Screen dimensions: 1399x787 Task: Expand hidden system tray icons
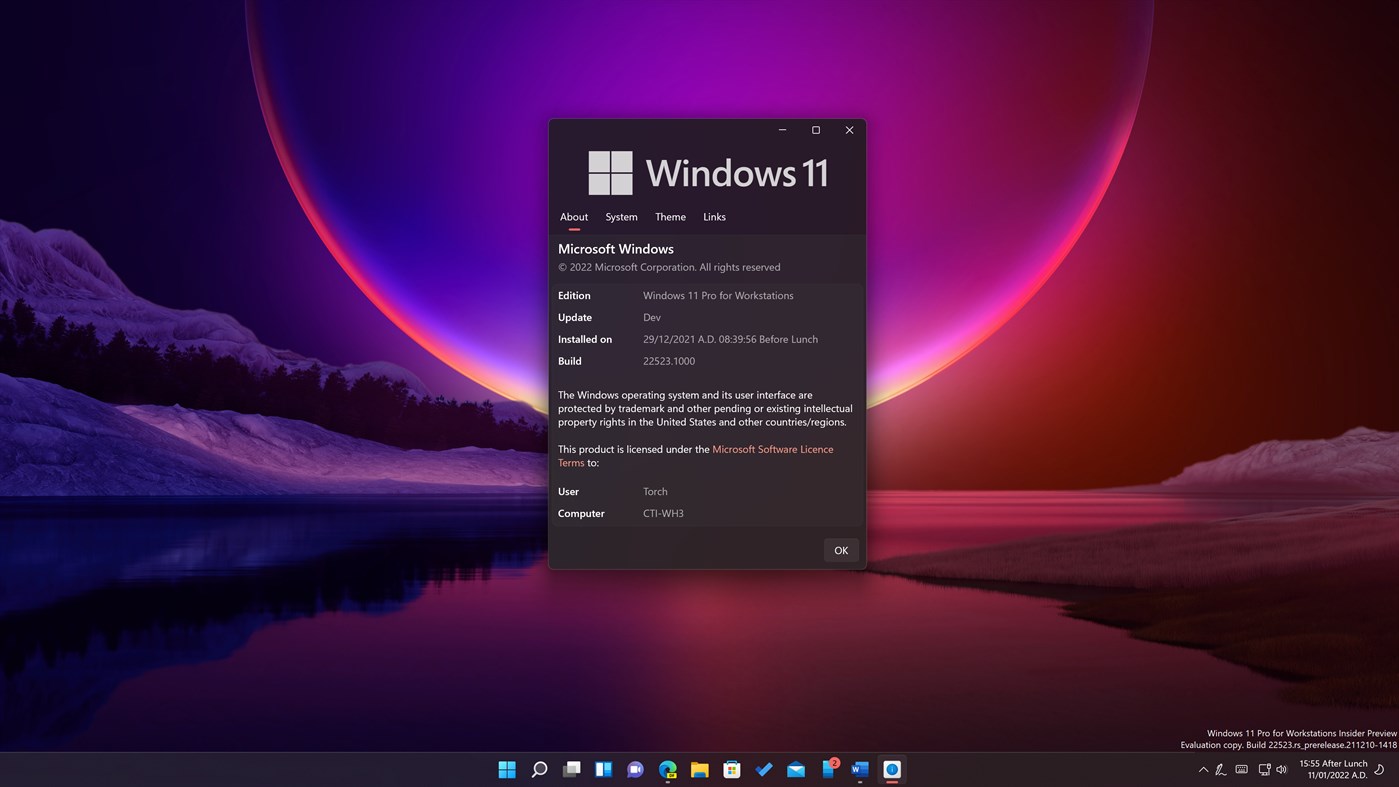[x=1204, y=769]
